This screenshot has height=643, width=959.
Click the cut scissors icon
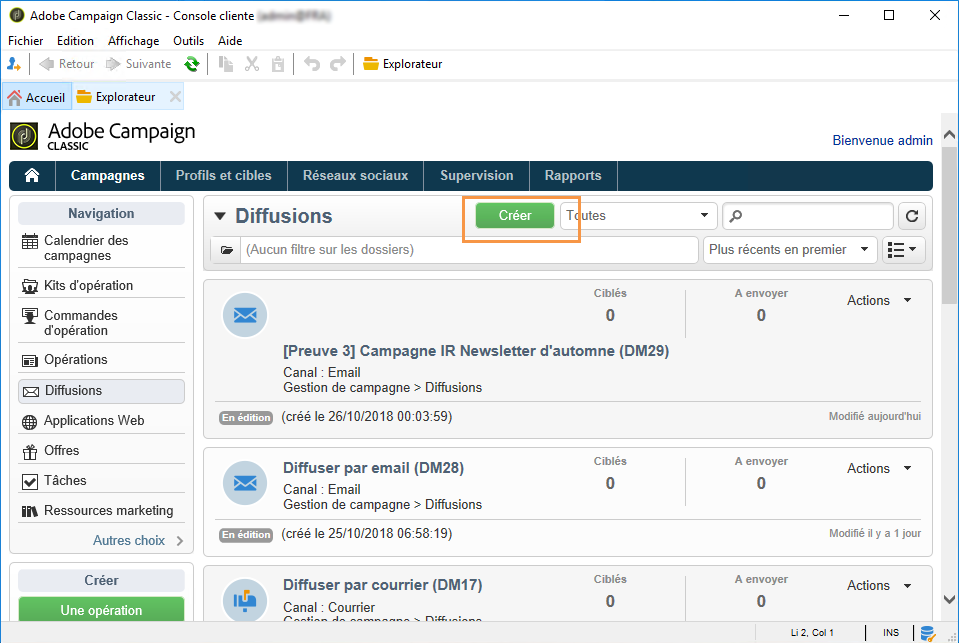pyautogui.click(x=252, y=64)
